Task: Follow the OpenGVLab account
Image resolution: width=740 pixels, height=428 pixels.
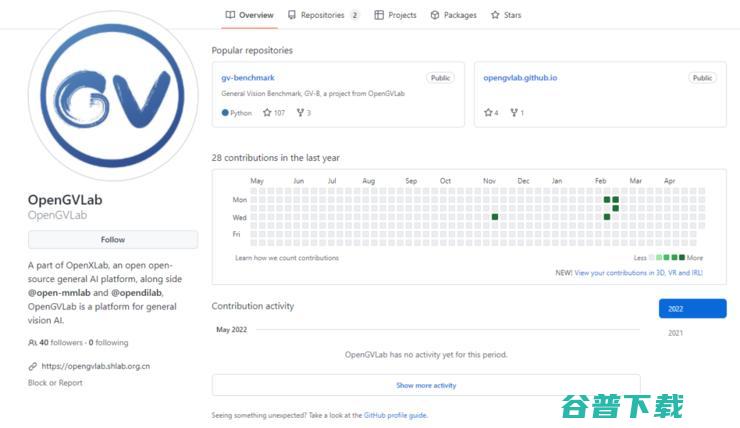Action: [x=113, y=240]
